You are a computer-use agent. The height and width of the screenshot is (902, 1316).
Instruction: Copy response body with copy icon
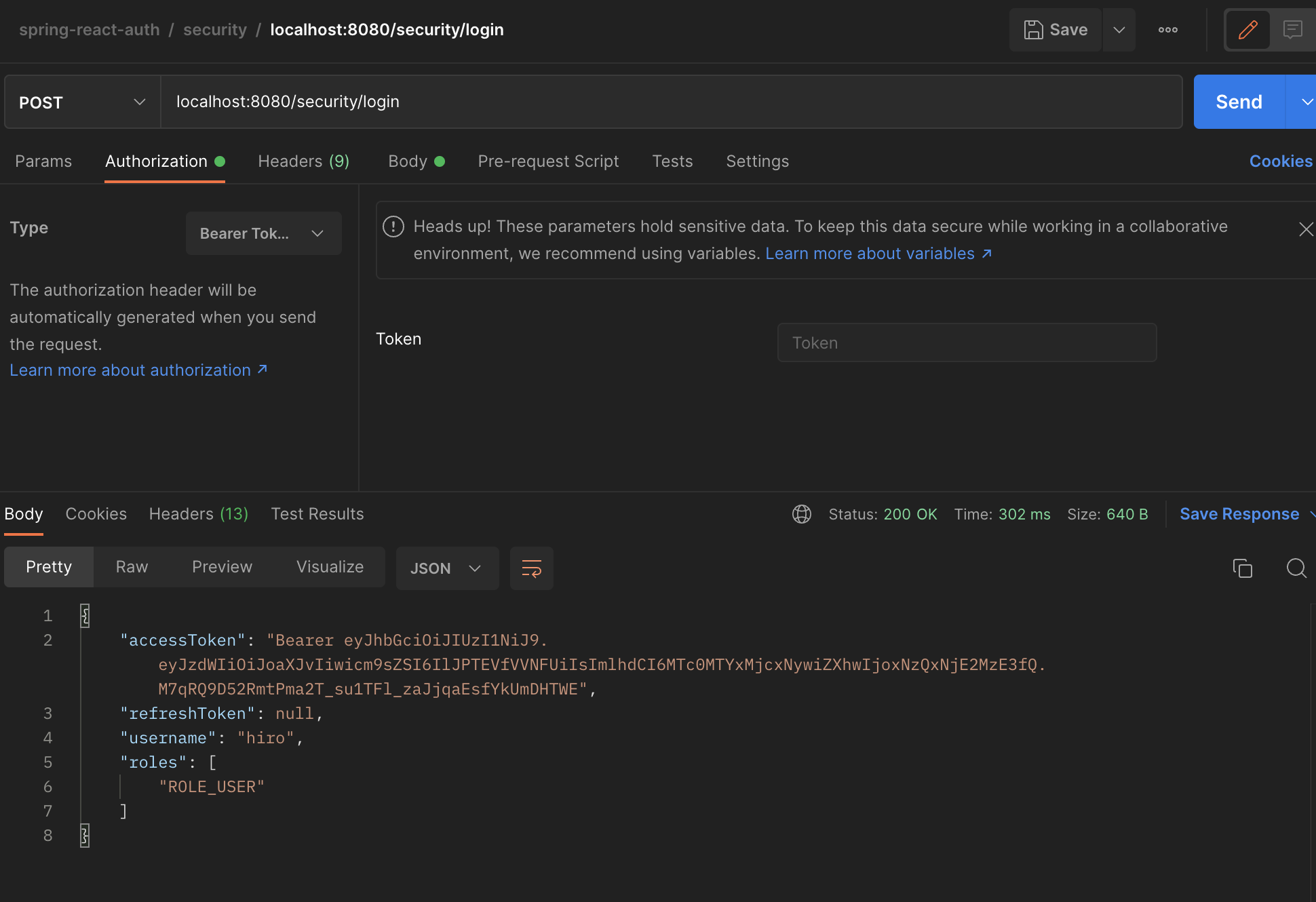tap(1242, 568)
